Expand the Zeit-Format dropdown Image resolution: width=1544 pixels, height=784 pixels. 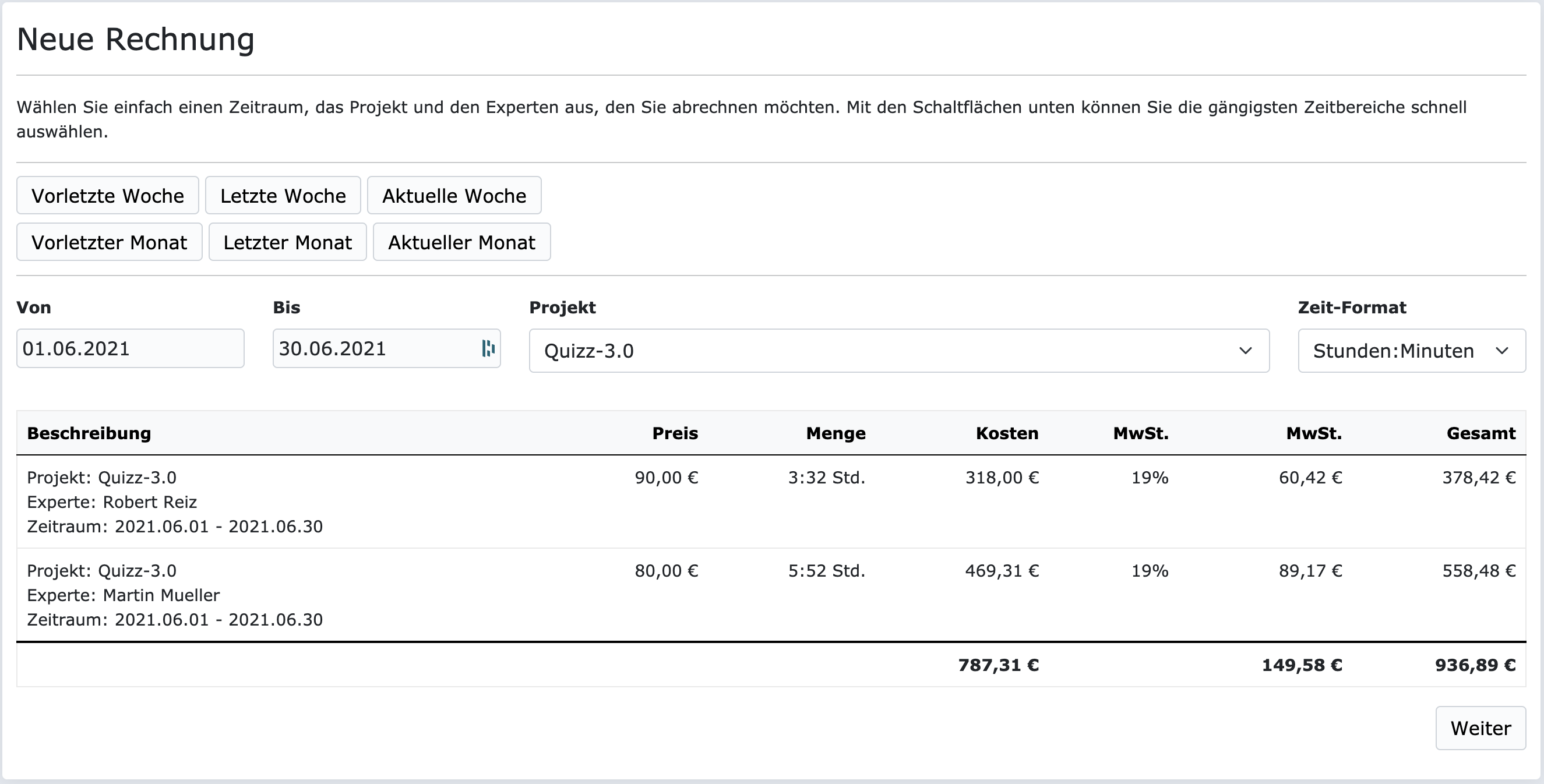click(1411, 351)
